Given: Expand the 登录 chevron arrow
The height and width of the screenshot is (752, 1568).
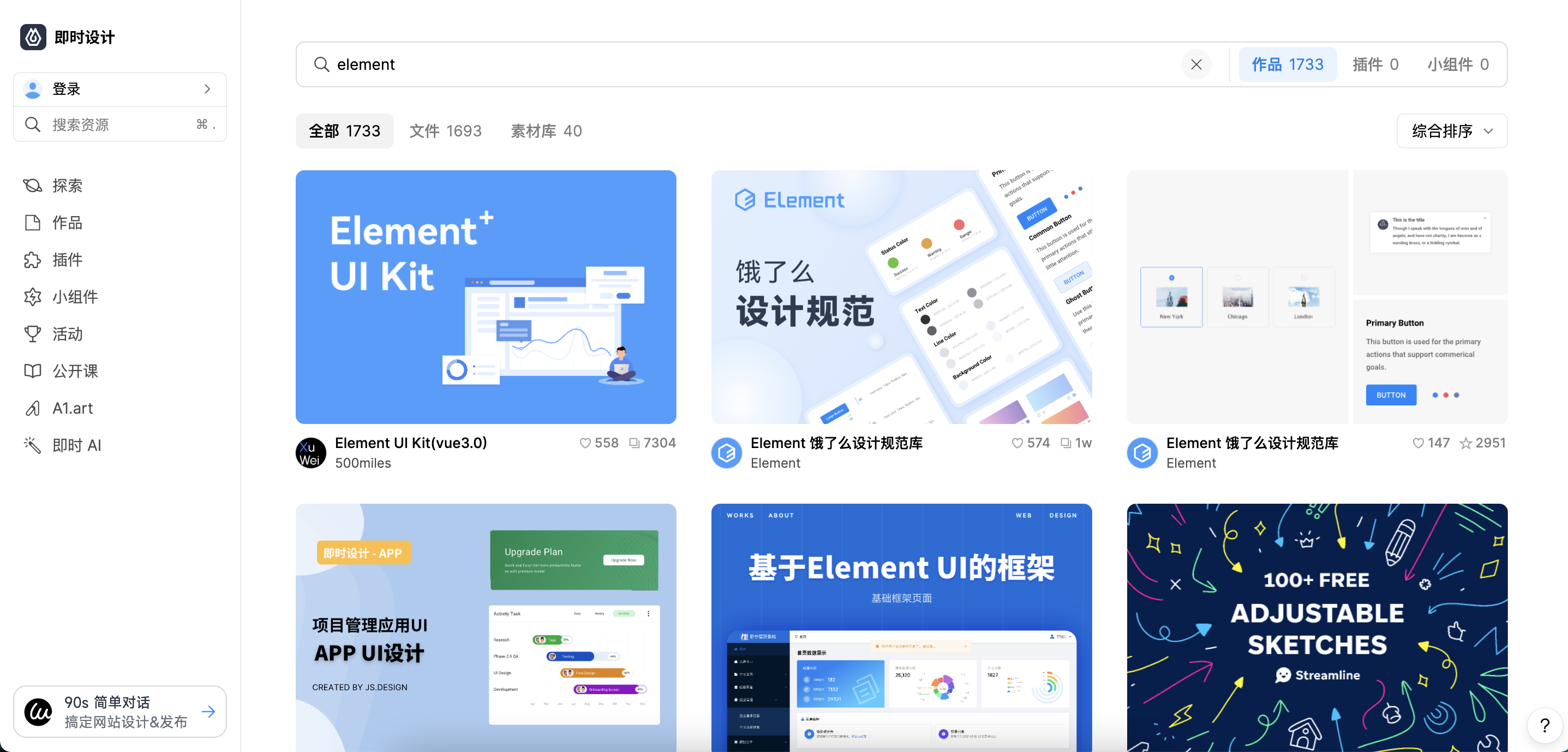Looking at the screenshot, I should 207,89.
